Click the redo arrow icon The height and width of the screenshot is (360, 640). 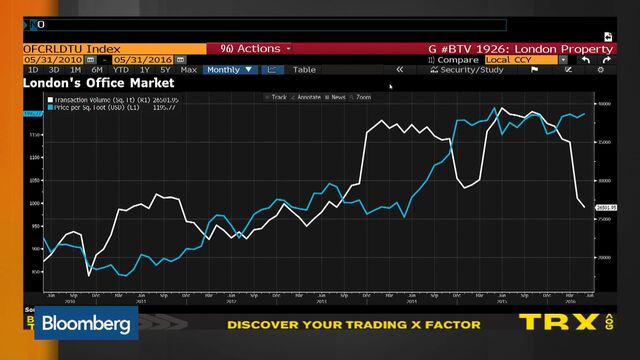pyautogui.click(x=607, y=60)
